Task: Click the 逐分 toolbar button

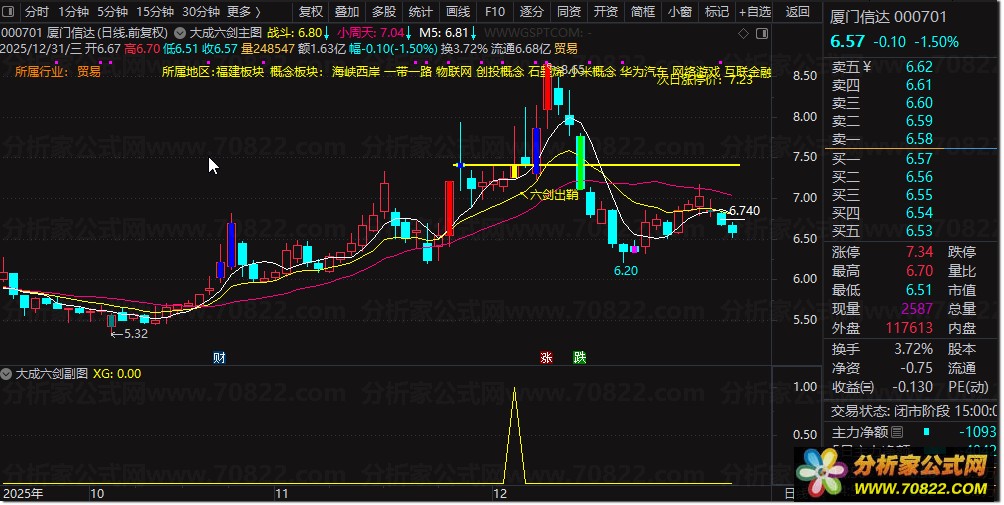Action: pos(531,12)
